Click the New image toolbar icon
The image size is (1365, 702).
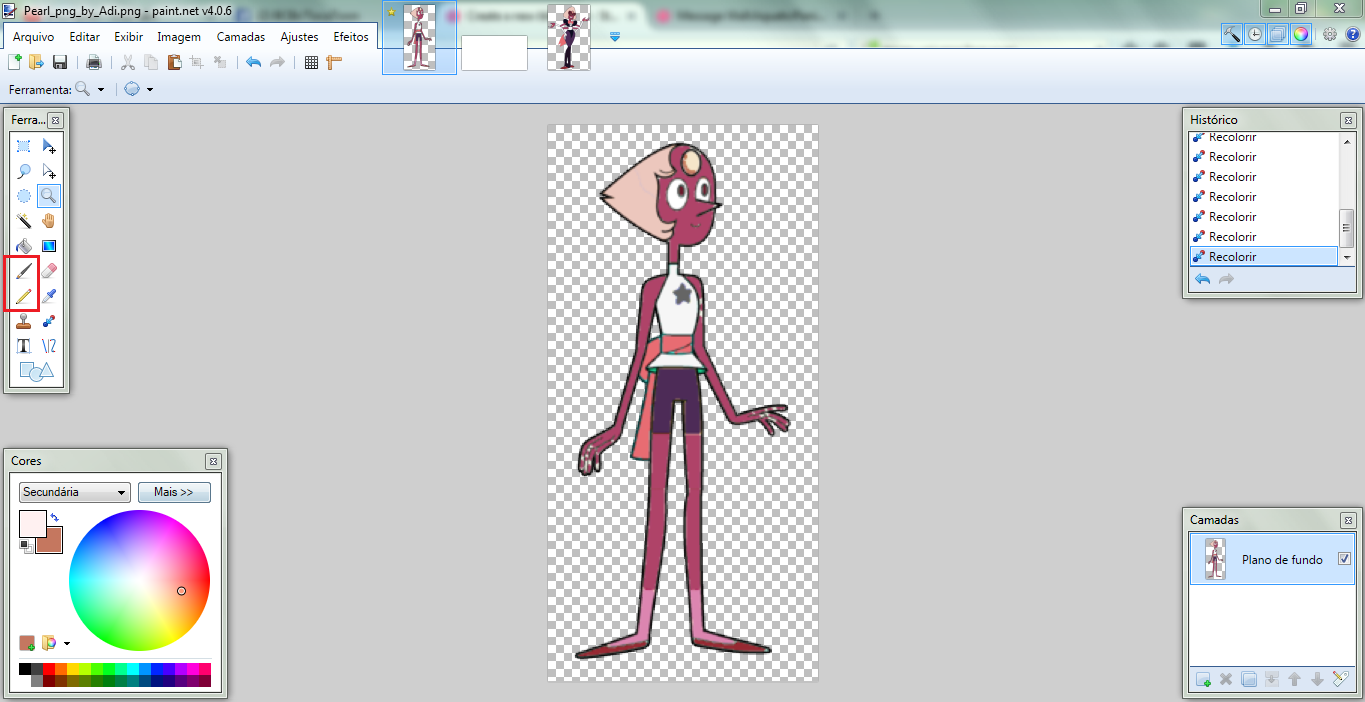pos(14,63)
